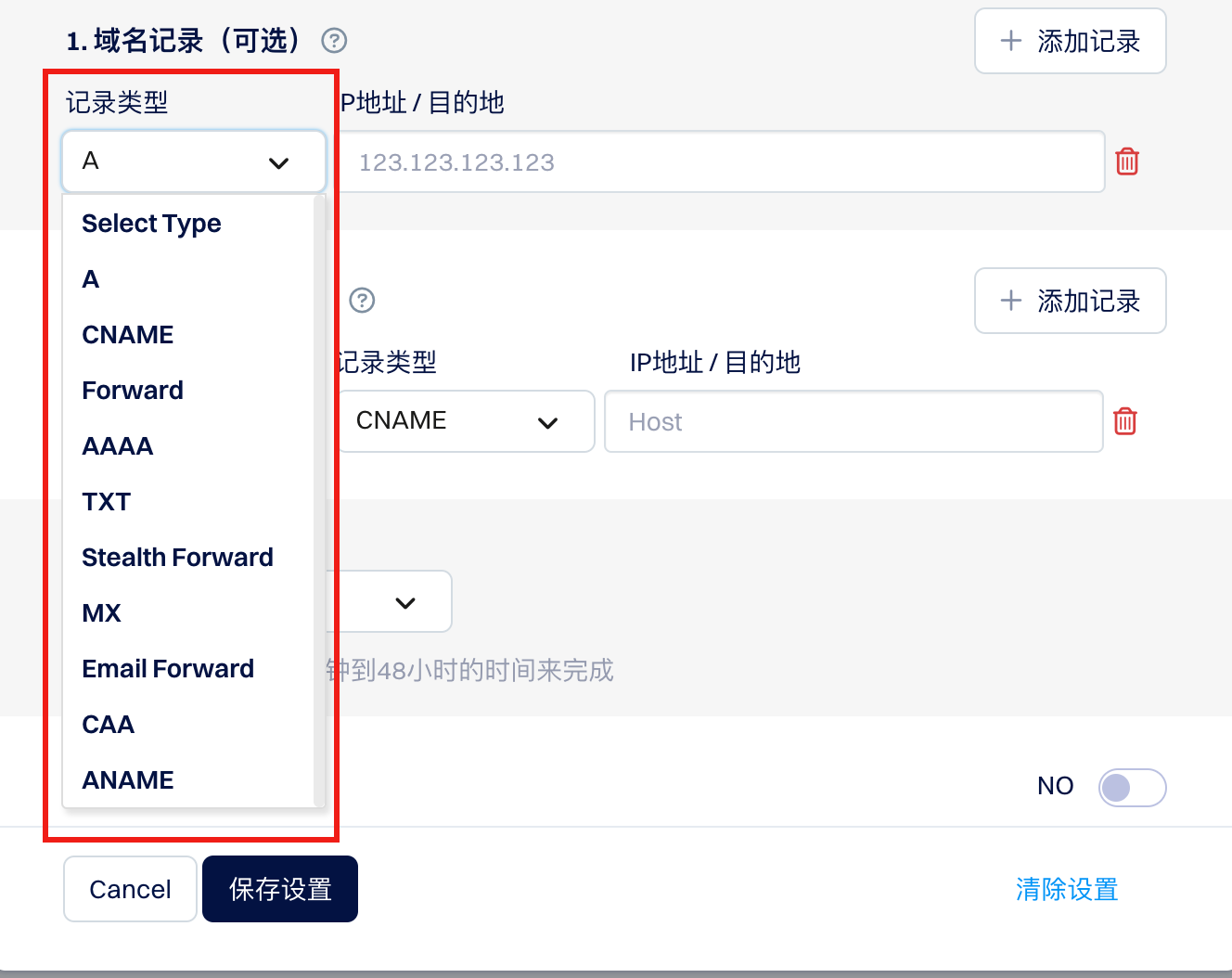Click the IP address field showing 123.123.123.123
Image resolution: width=1232 pixels, height=978 pixels.
click(722, 161)
